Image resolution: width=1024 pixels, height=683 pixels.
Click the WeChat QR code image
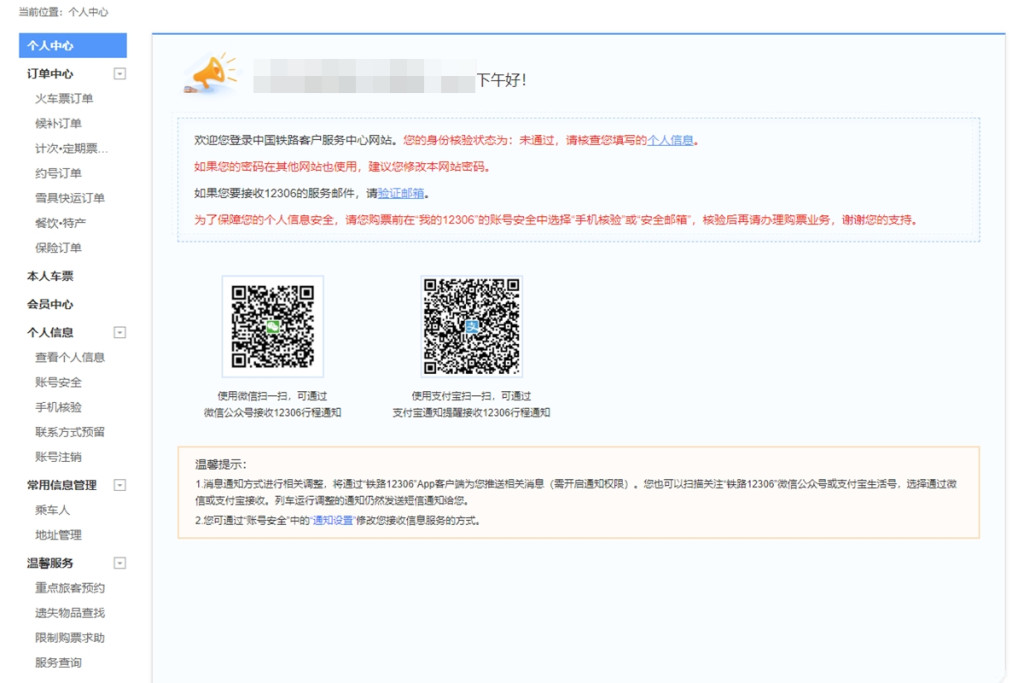[272, 326]
